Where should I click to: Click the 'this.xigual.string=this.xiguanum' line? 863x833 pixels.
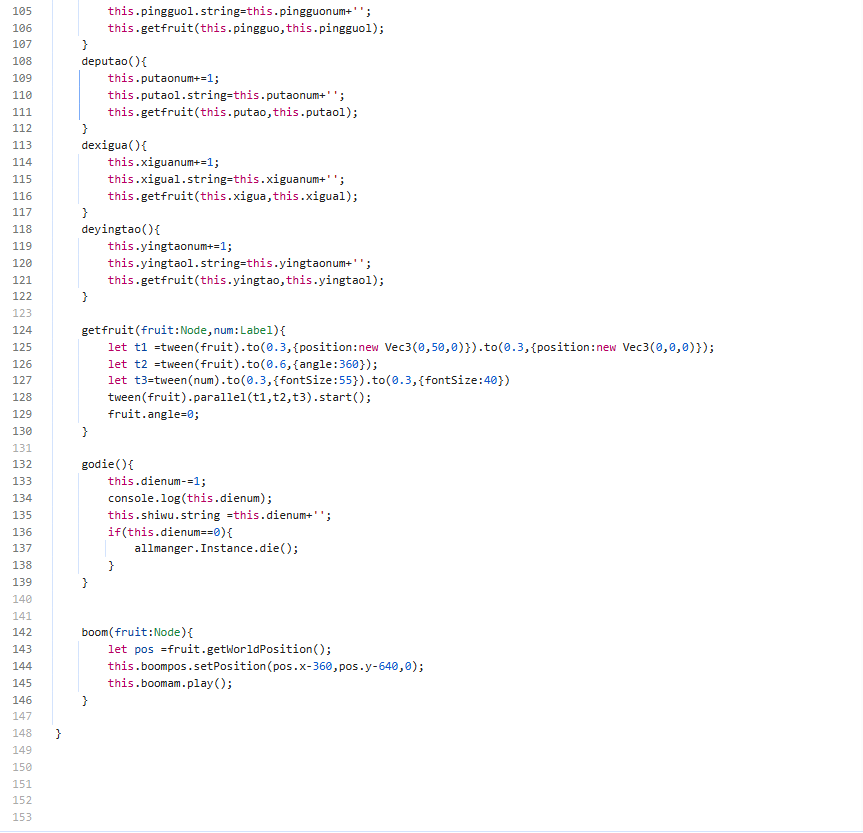tap(226, 179)
